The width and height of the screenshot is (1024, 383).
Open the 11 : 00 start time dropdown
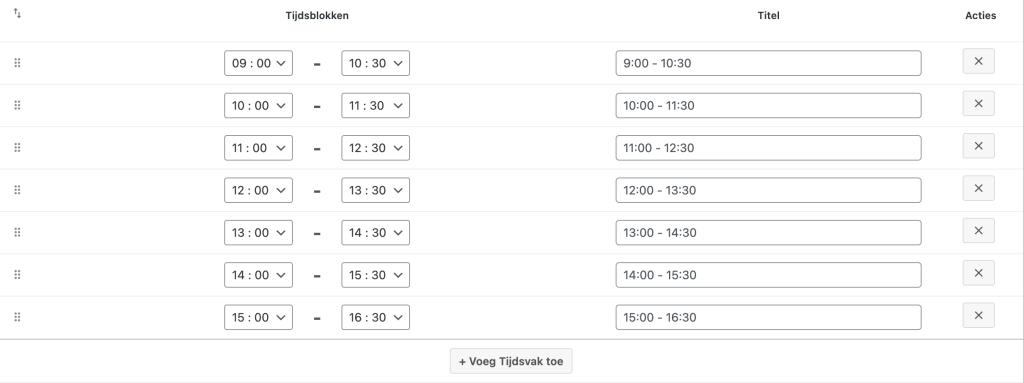[x=259, y=148]
